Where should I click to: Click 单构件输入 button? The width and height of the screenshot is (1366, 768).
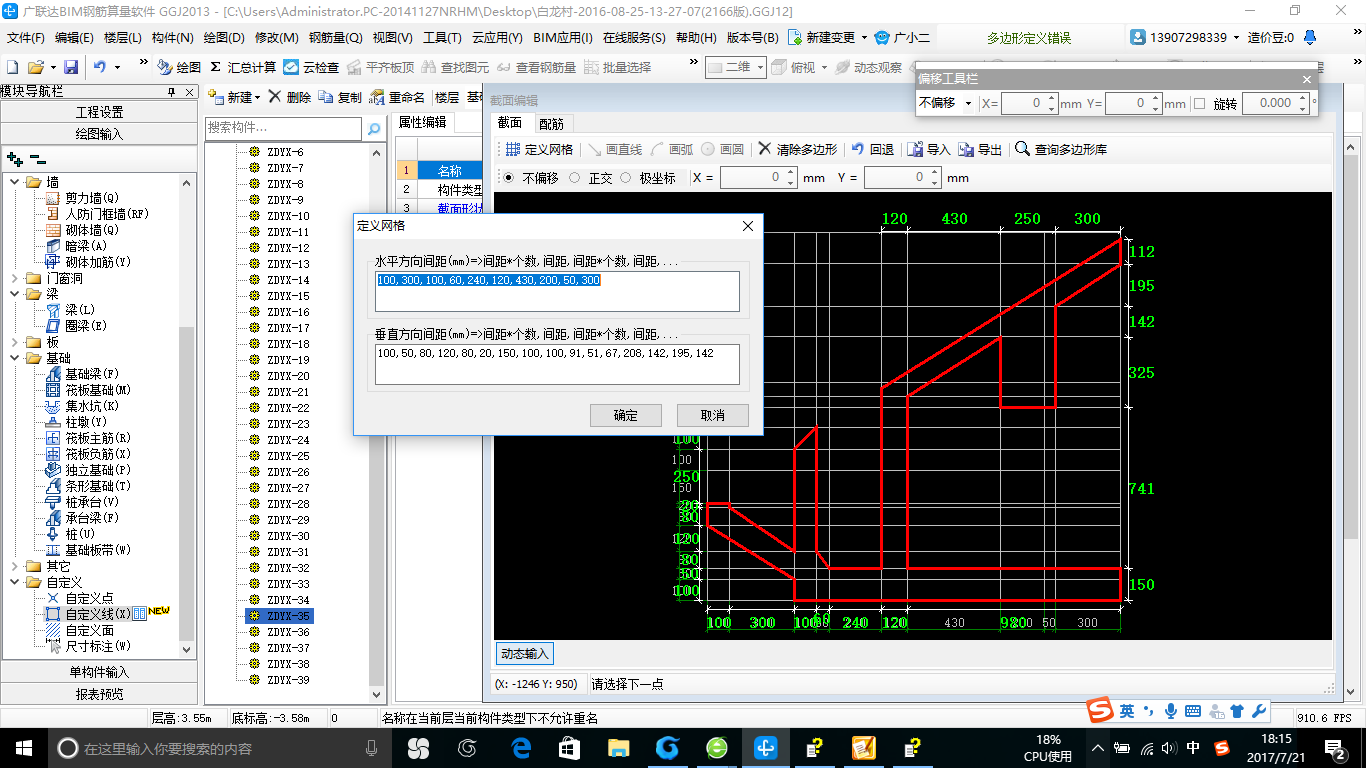(99, 672)
